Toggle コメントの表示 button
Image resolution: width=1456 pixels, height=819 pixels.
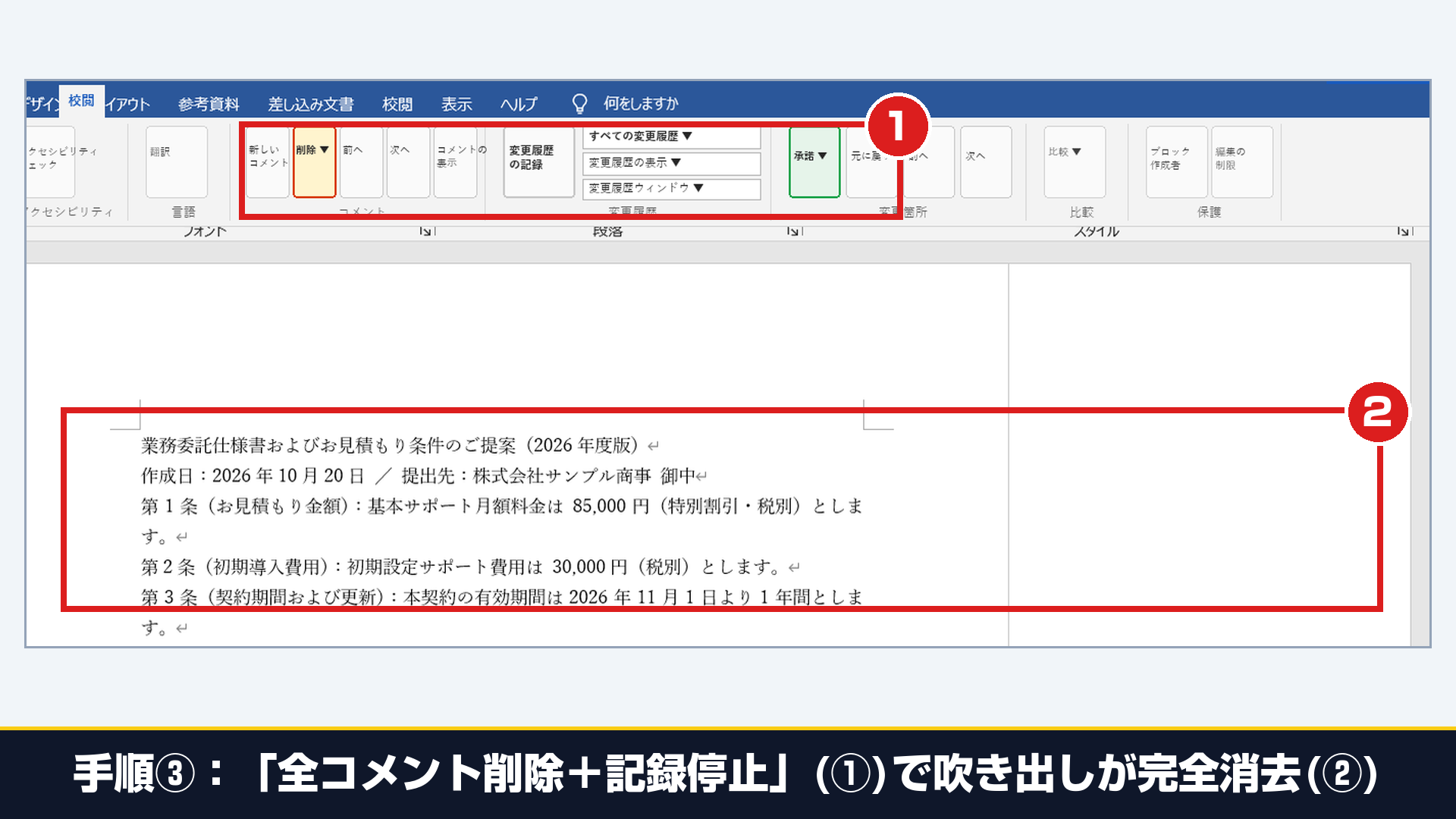(455, 162)
